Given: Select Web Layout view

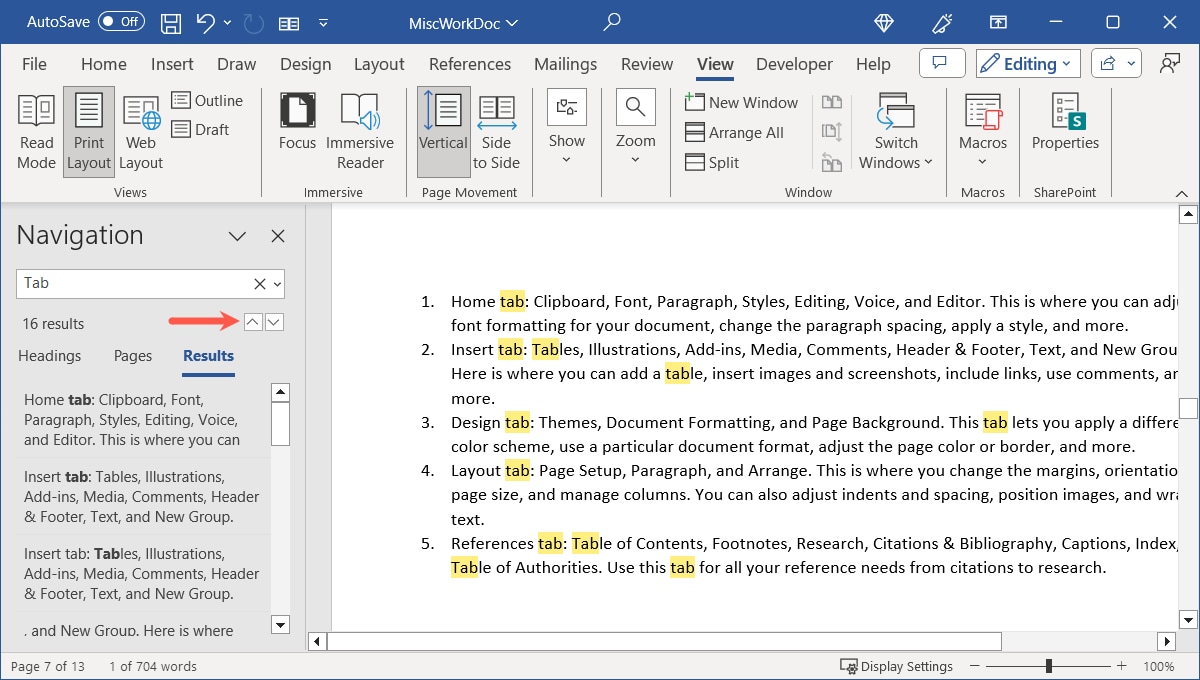Looking at the screenshot, I should point(140,131).
